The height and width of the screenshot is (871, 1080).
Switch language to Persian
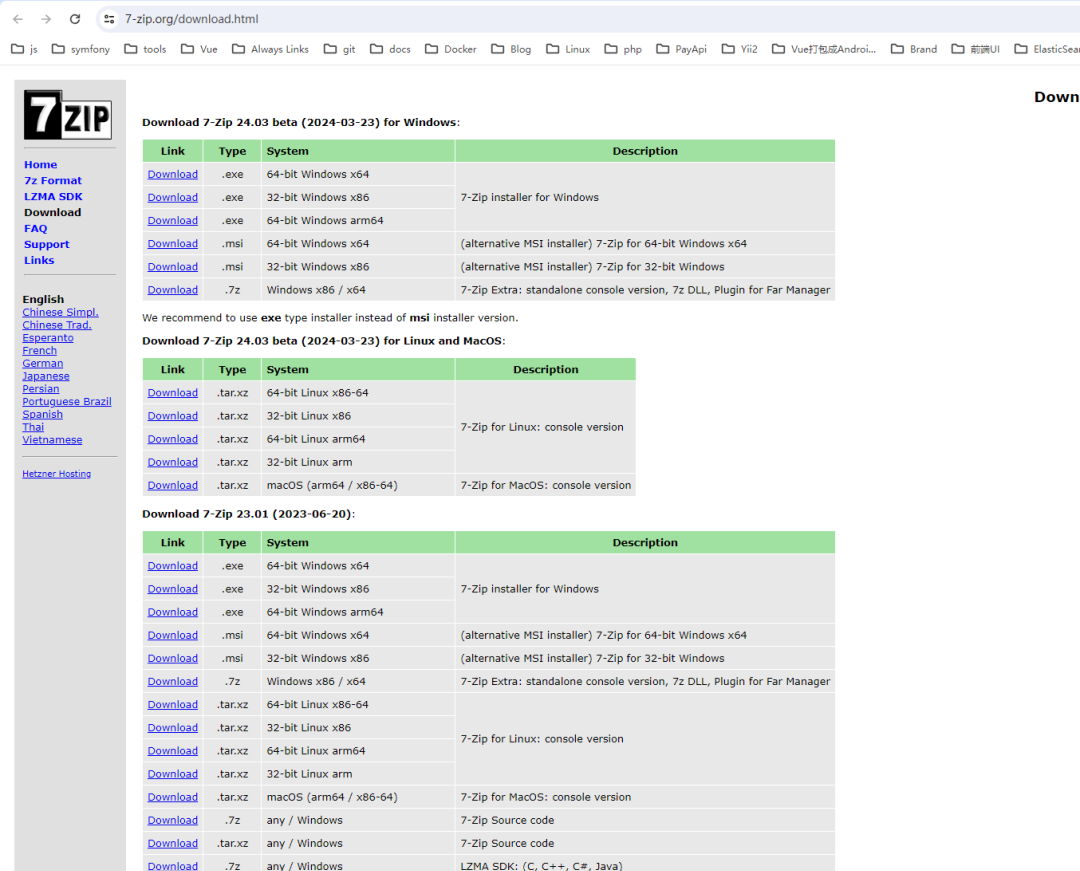[x=41, y=389]
